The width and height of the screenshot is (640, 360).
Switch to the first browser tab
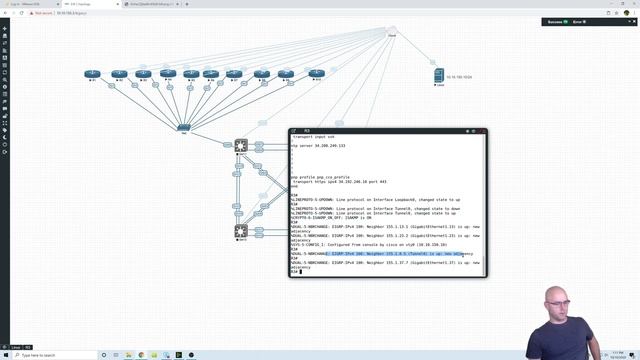(32, 4)
